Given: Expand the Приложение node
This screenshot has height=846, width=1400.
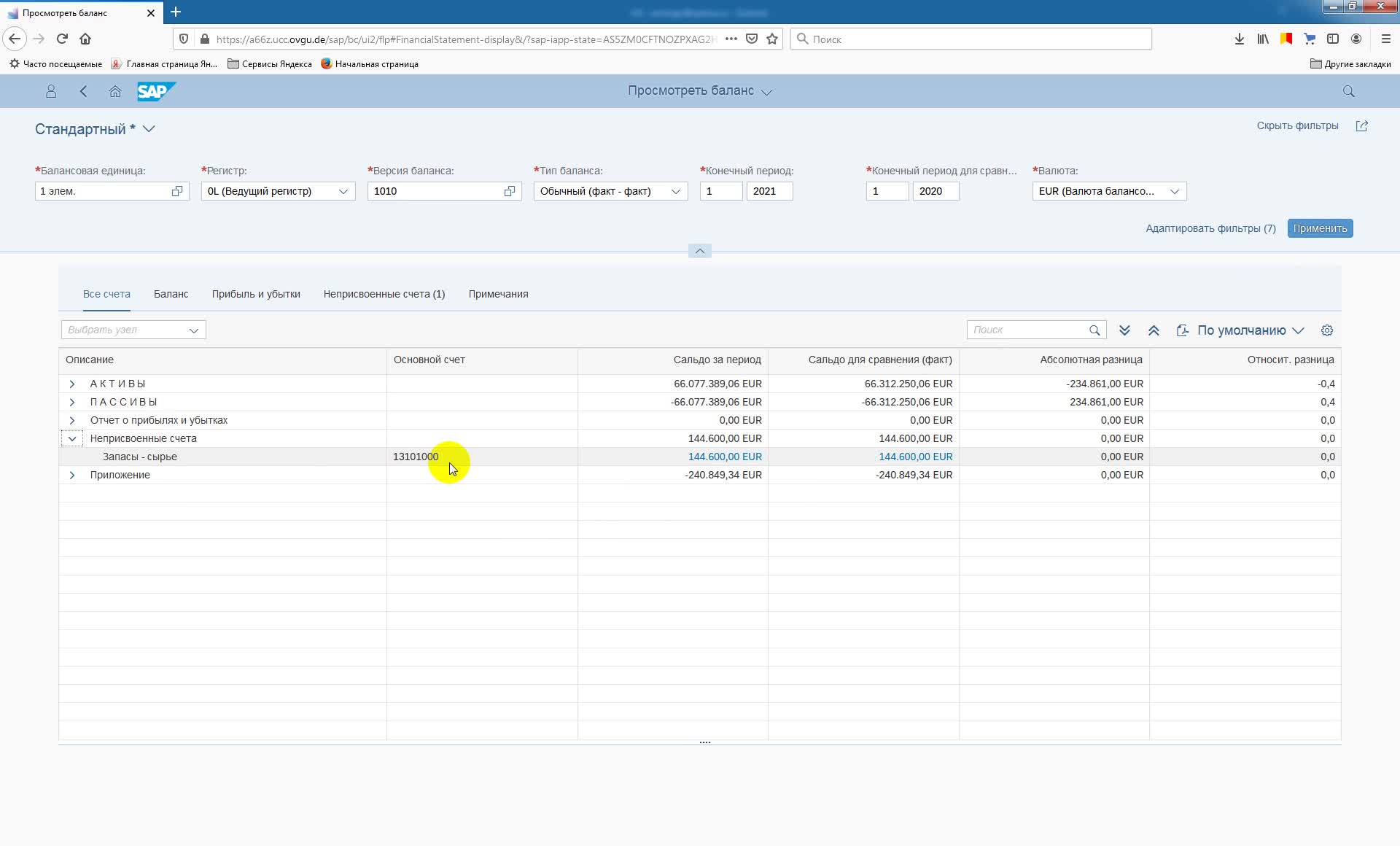Looking at the screenshot, I should point(71,475).
